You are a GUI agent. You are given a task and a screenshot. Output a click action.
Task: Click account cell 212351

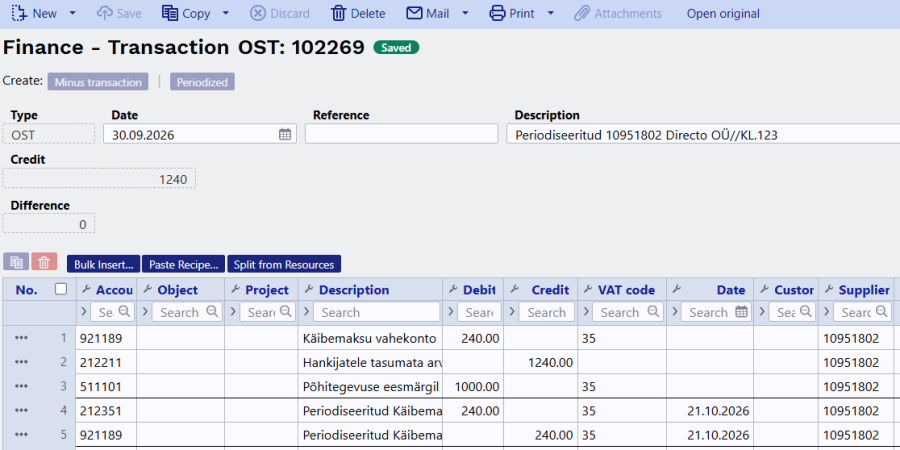[x=106, y=410]
